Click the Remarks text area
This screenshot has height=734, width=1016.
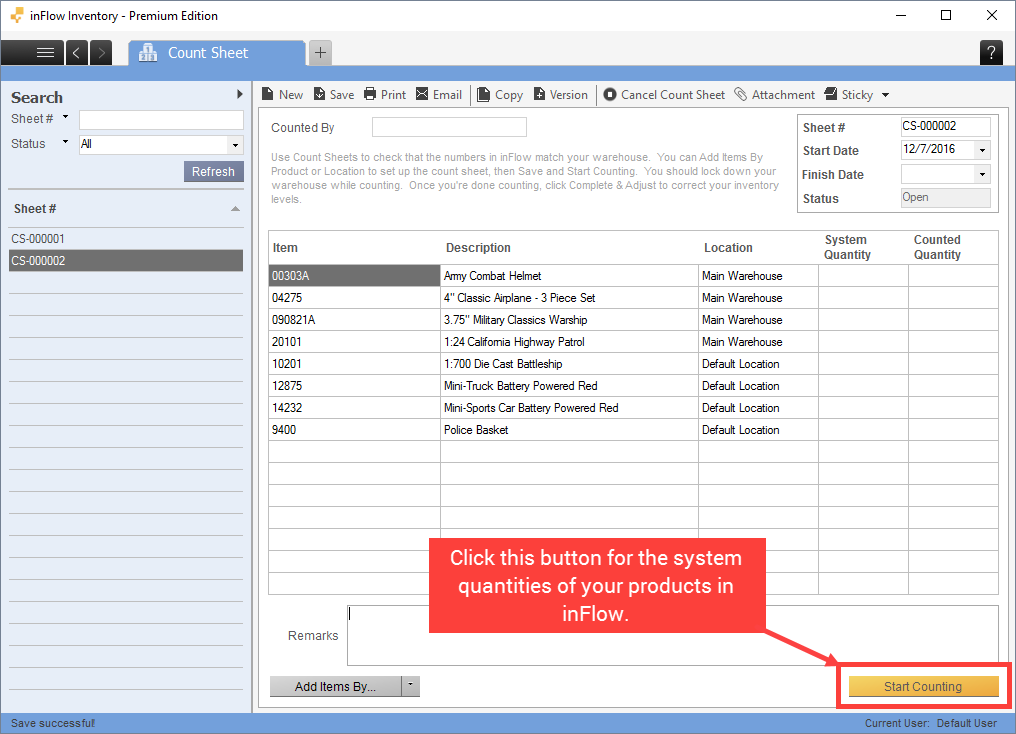coord(673,635)
